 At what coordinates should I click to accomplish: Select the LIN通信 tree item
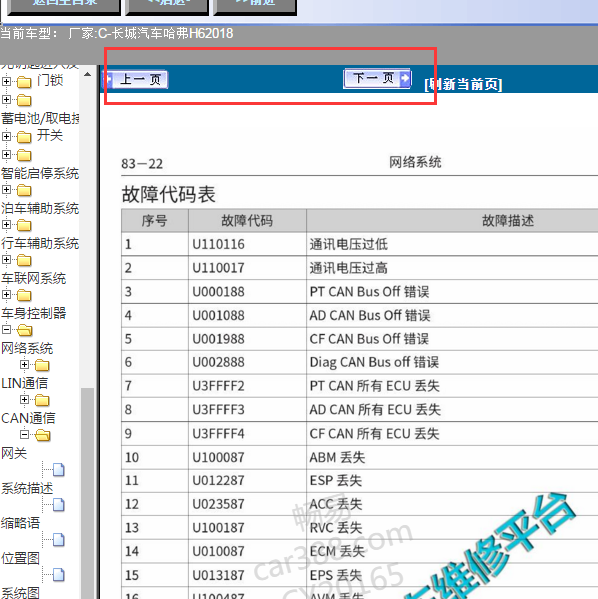(24, 383)
